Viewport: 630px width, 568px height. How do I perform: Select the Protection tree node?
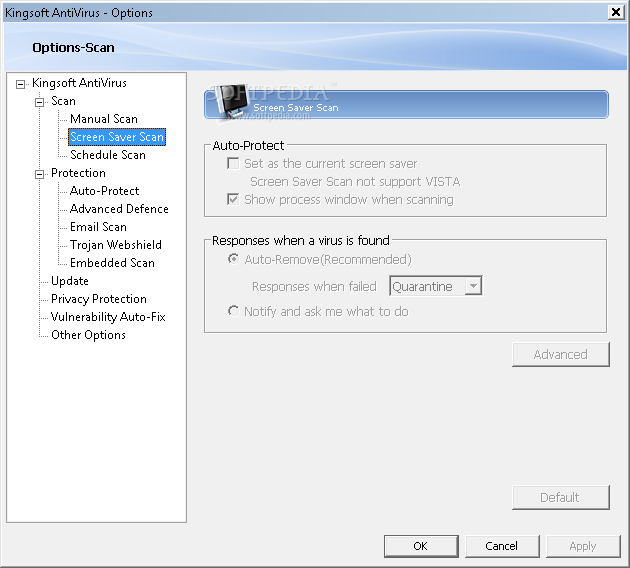coord(78,173)
